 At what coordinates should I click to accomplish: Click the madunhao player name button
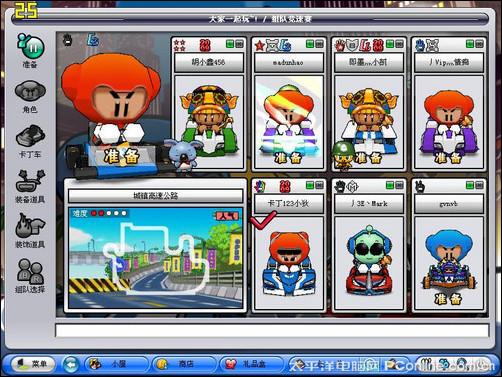pyautogui.click(x=289, y=62)
